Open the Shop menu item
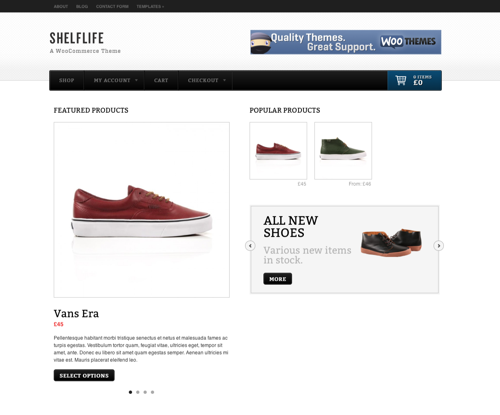Image resolution: width=500 pixels, height=415 pixels. pyautogui.click(x=67, y=80)
